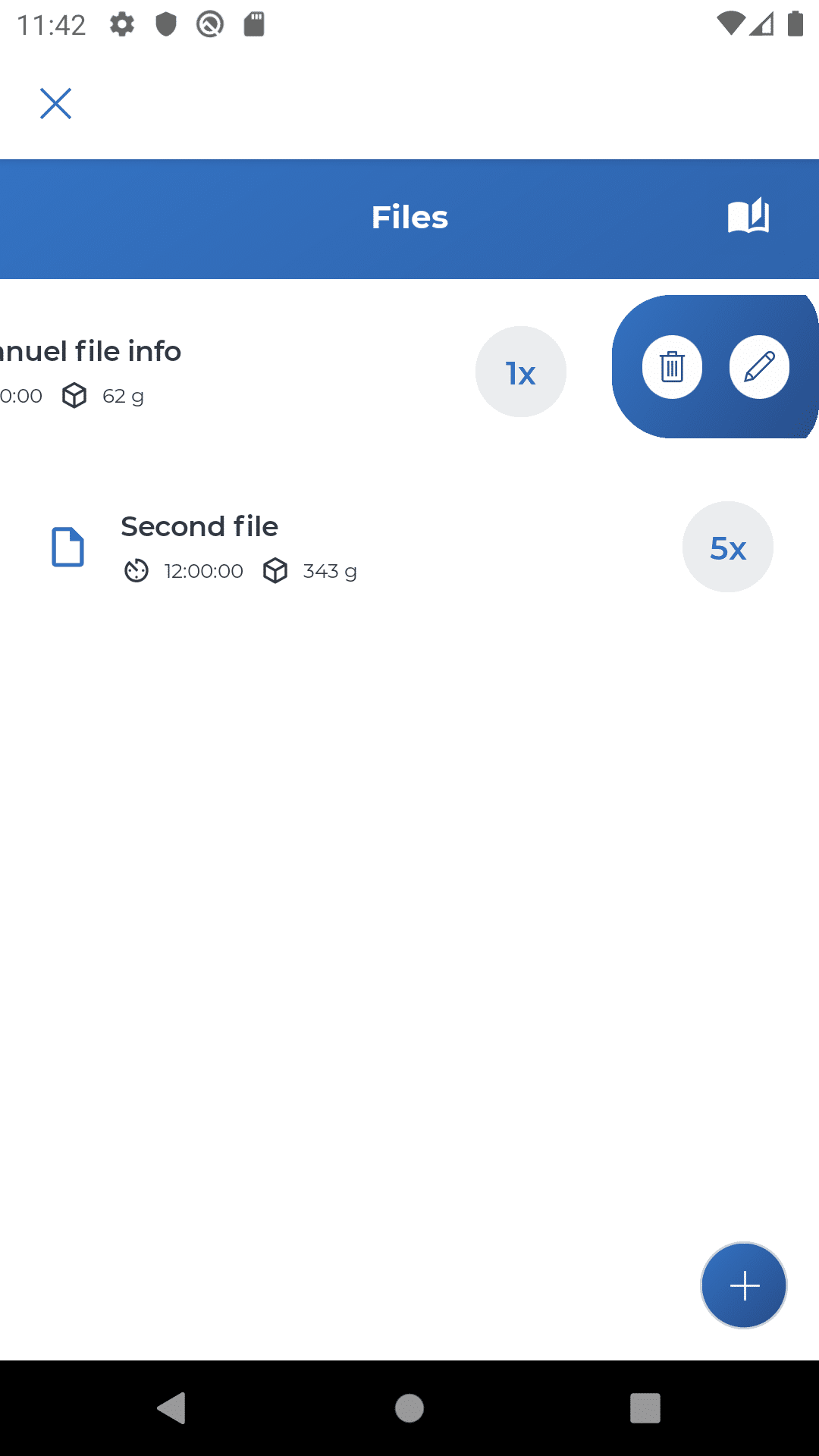Tap the 1x print count badge
This screenshot has width=819, height=1456.
[x=521, y=372]
